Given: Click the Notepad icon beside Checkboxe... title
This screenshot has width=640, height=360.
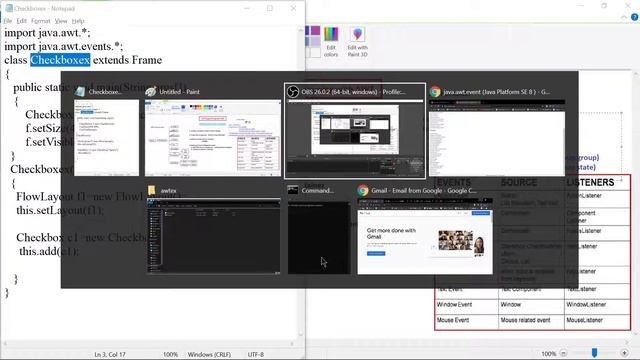Looking at the screenshot, I should (80, 92).
